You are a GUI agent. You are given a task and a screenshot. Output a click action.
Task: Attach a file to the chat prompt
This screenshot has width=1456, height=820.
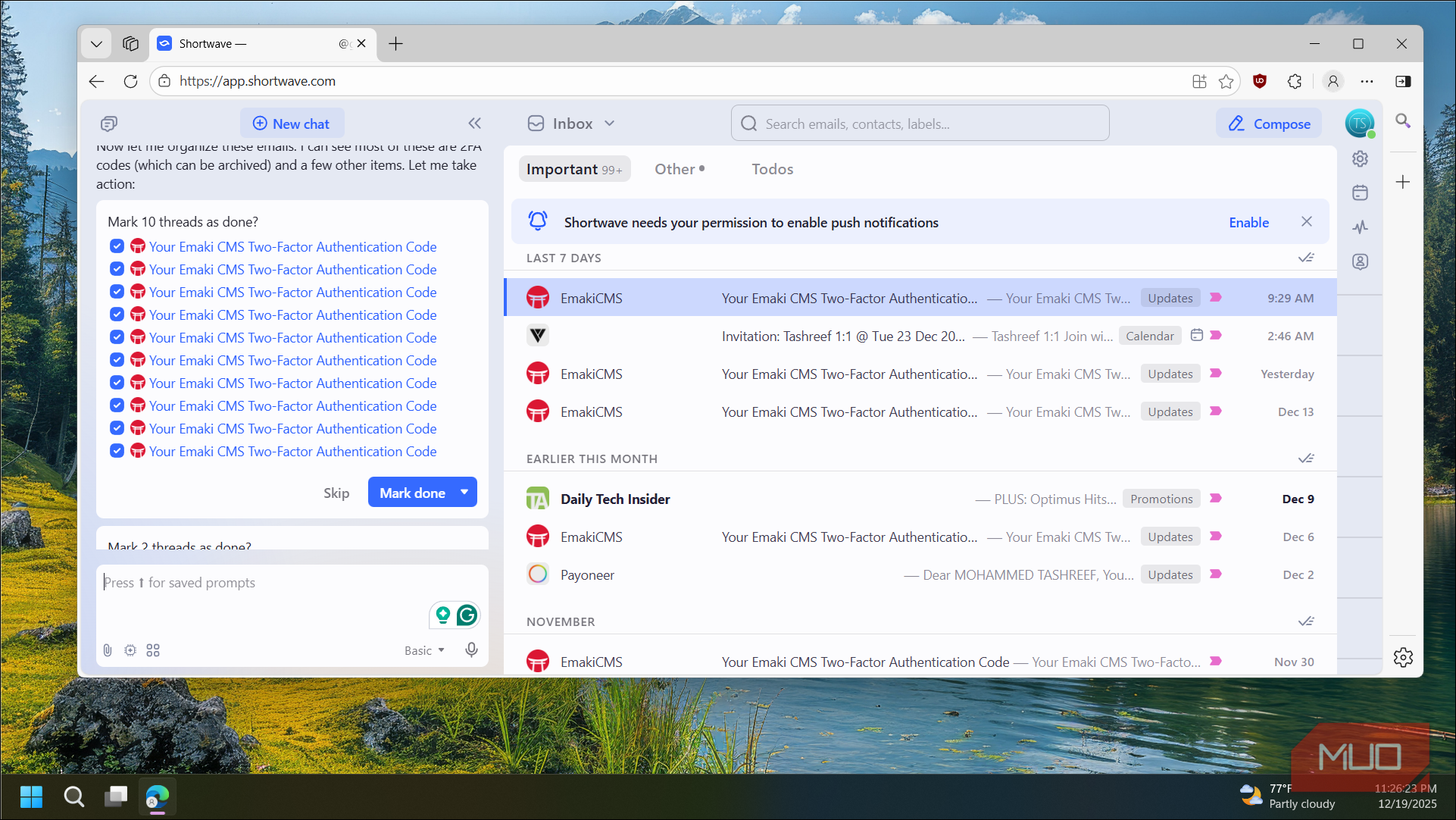(108, 650)
